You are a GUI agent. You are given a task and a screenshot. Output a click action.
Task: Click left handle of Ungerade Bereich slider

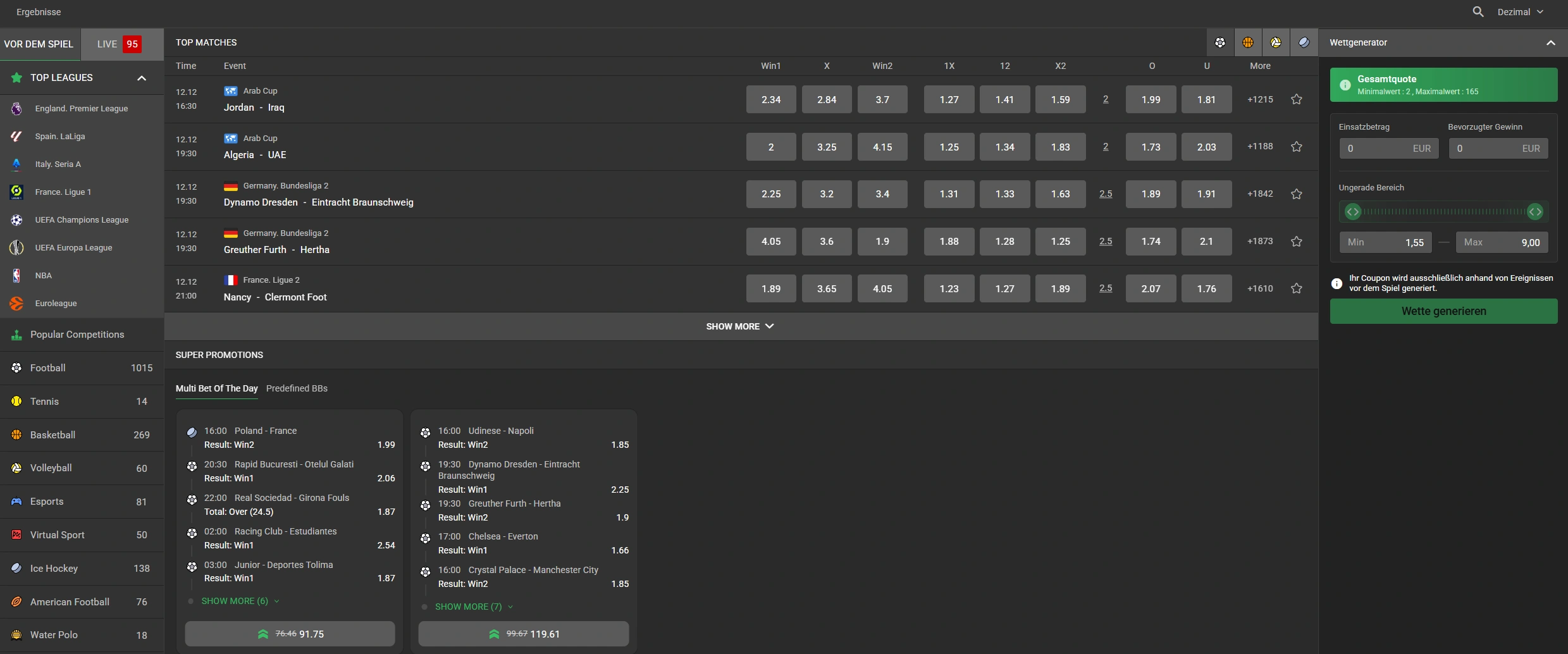tap(1353, 212)
